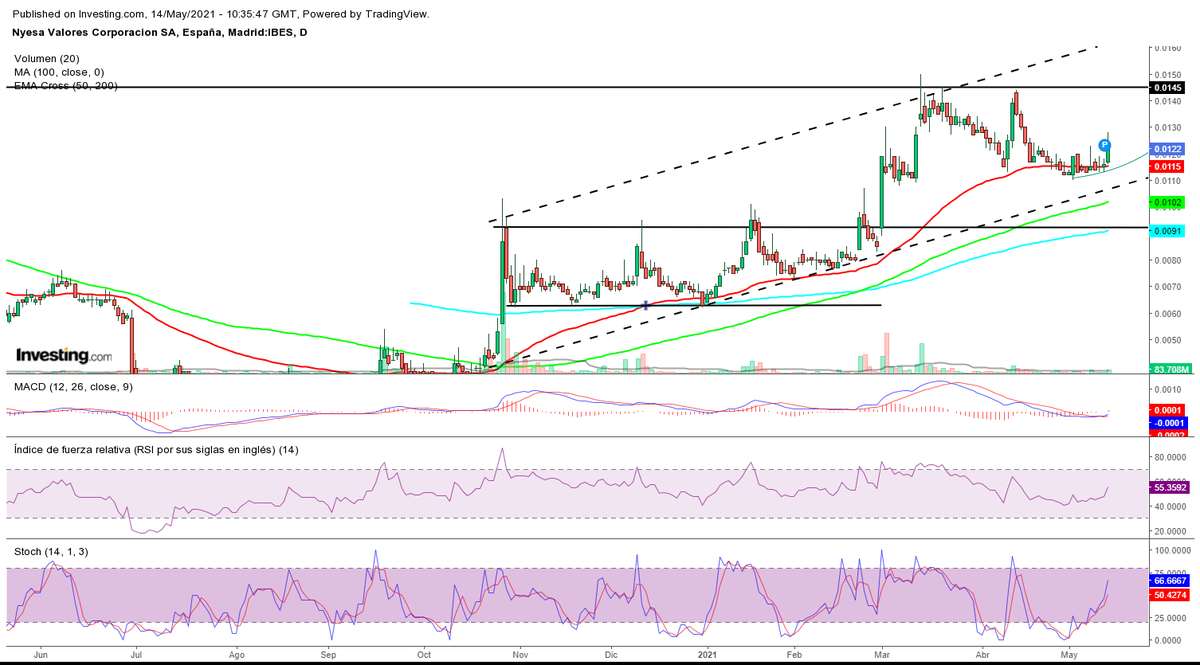Screen dimensions: 1200x665
Task: Click the blue -0.0001 MACD value tag
Action: click(1168, 423)
